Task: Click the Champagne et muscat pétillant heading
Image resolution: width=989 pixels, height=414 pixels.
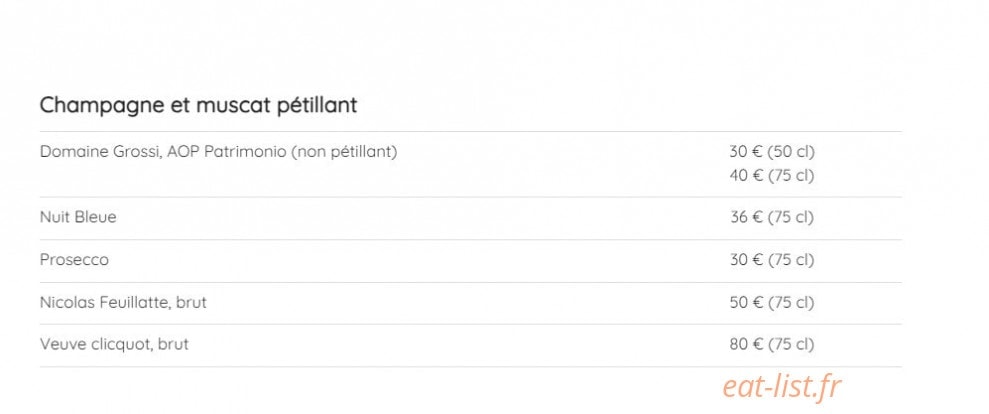Action: pyautogui.click(x=198, y=105)
